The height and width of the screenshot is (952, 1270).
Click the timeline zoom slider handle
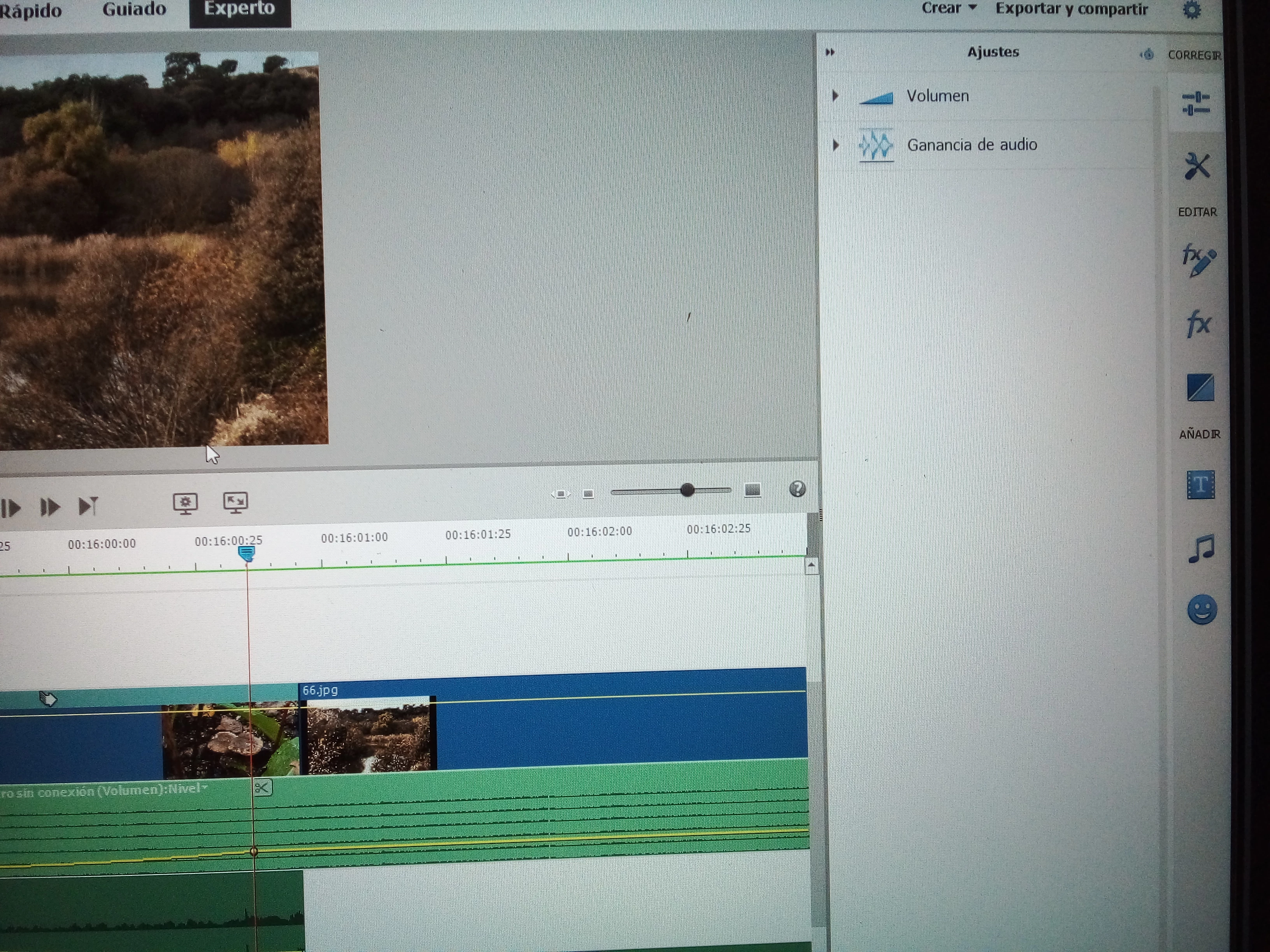click(687, 490)
